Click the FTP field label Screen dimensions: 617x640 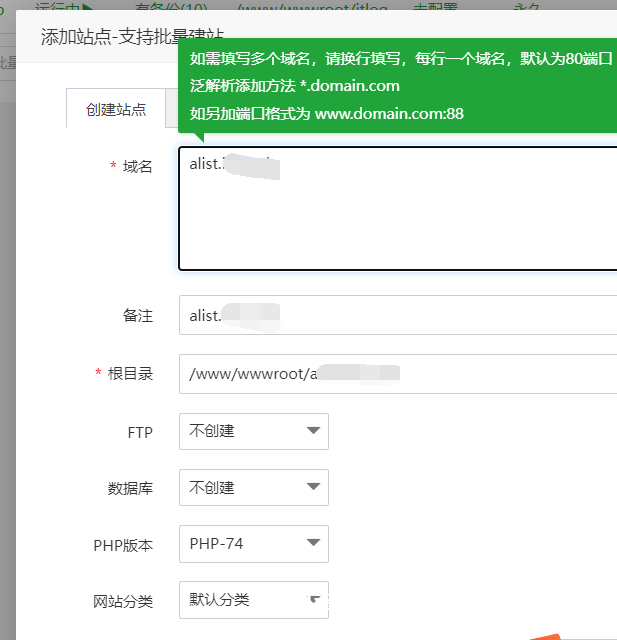pyautogui.click(x=140, y=432)
